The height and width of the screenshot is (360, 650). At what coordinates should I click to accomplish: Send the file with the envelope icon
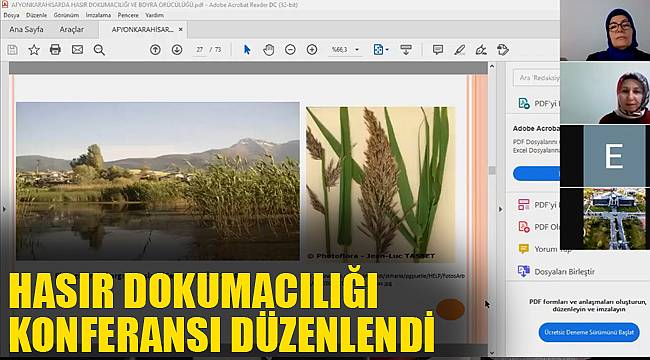point(77,50)
